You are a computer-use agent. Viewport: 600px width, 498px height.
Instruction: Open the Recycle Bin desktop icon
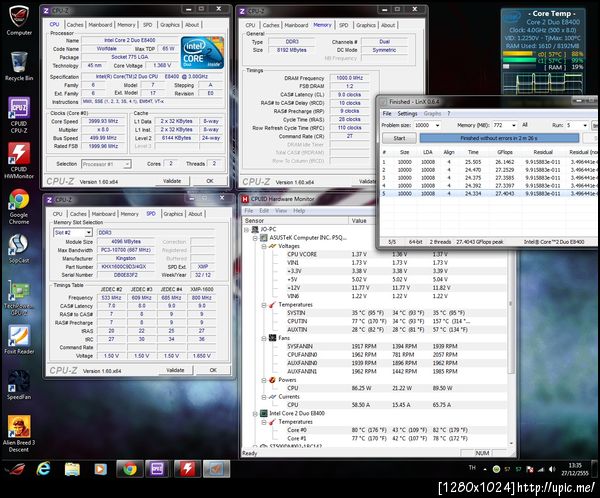(19, 66)
